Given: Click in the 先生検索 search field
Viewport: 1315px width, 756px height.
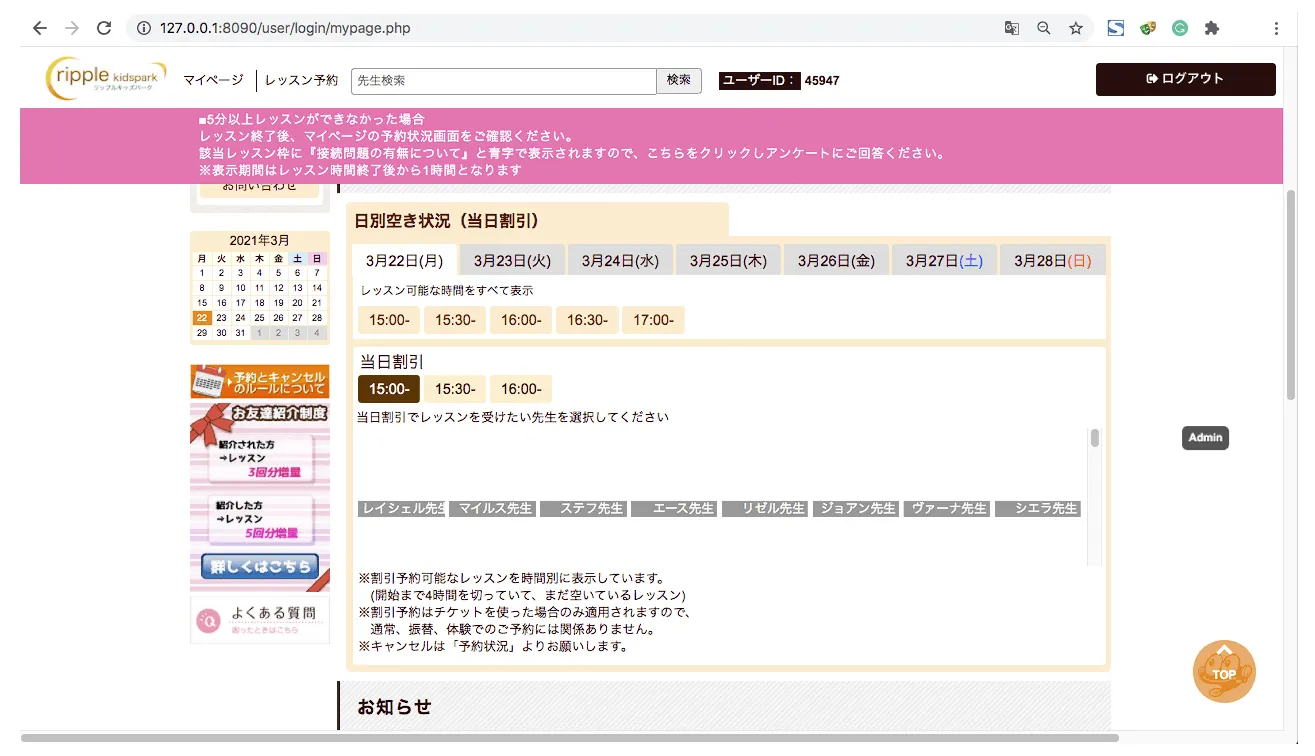Looking at the screenshot, I should point(503,81).
